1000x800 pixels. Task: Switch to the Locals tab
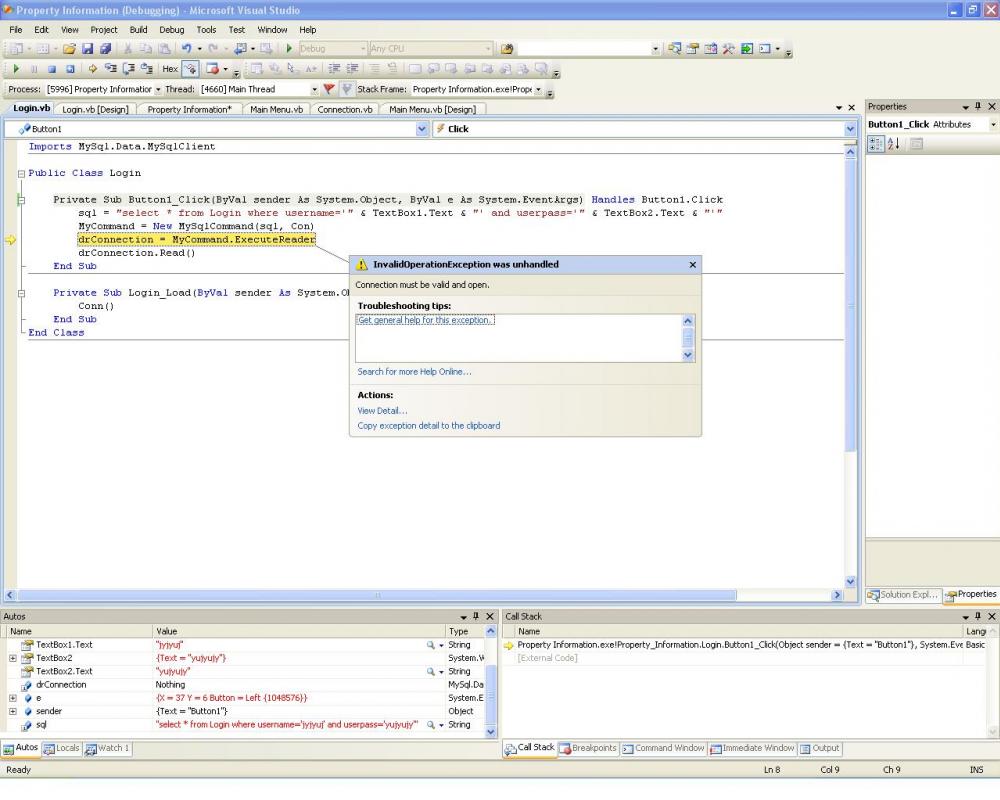click(62, 748)
